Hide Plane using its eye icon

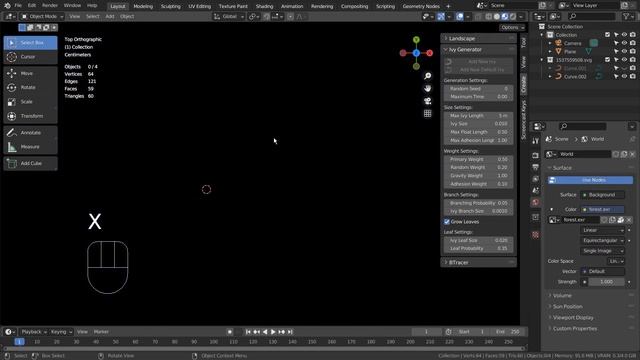tap(624, 51)
